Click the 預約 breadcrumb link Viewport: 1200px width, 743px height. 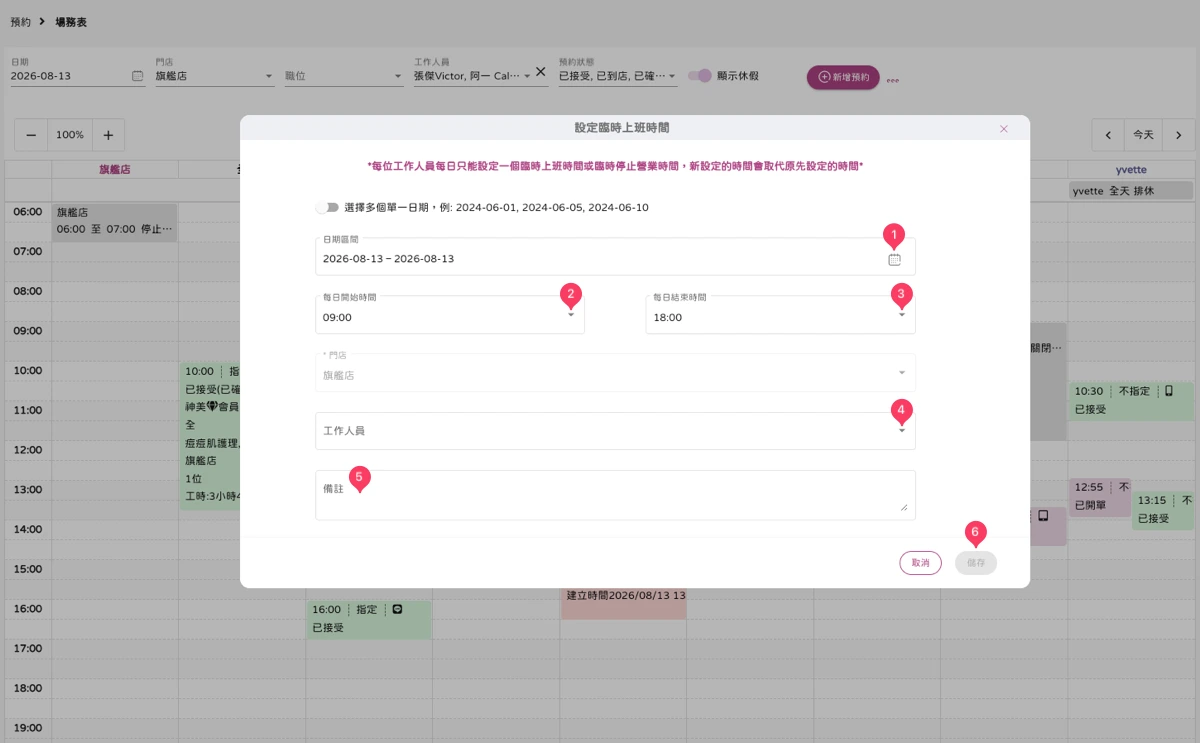[x=20, y=21]
